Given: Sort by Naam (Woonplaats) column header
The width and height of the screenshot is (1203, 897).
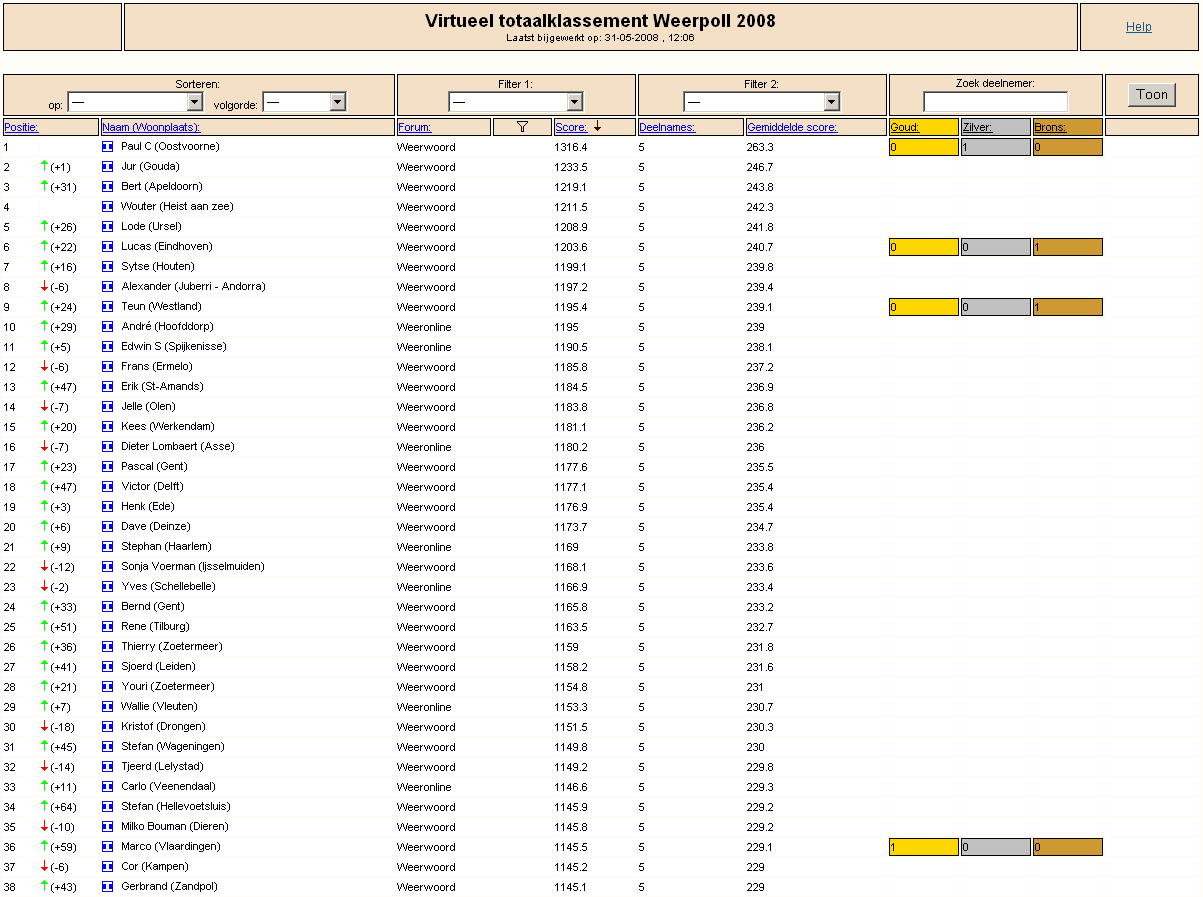Looking at the screenshot, I should pyautogui.click(x=151, y=127).
